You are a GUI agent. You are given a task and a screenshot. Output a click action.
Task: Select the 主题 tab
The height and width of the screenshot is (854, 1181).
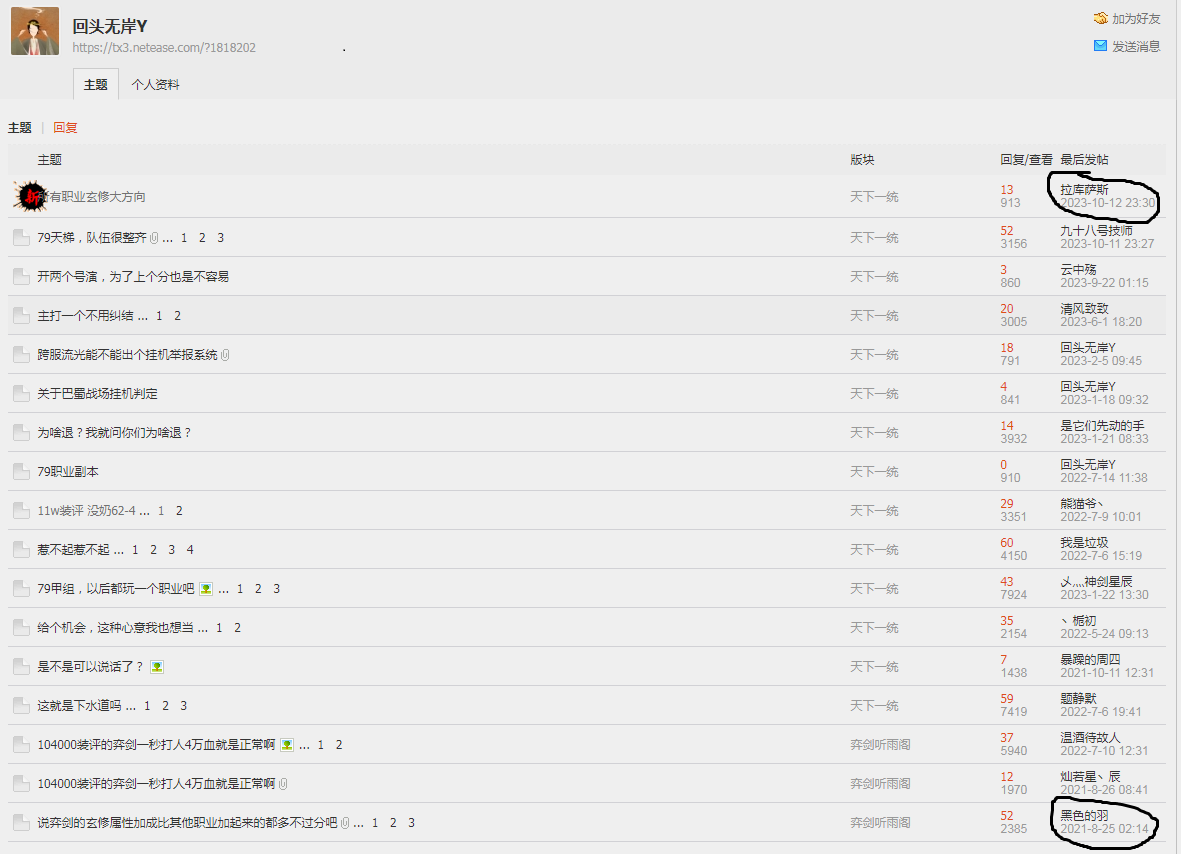(x=96, y=85)
